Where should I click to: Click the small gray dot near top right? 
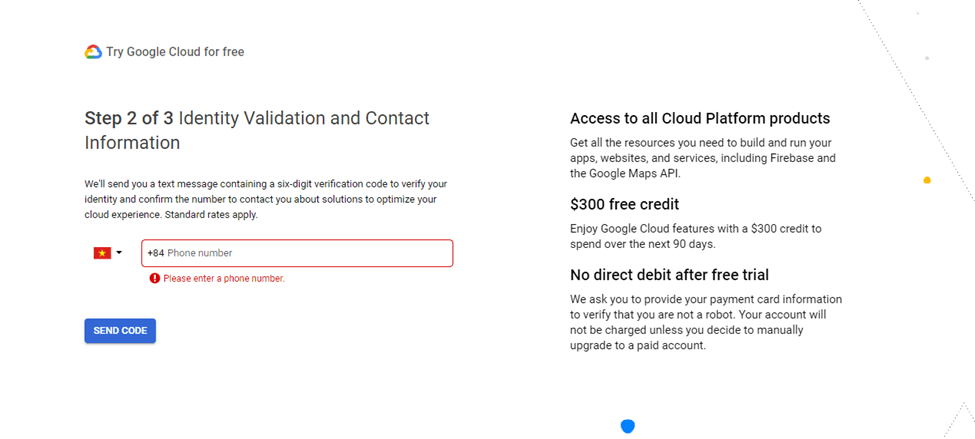pyautogui.click(x=927, y=58)
